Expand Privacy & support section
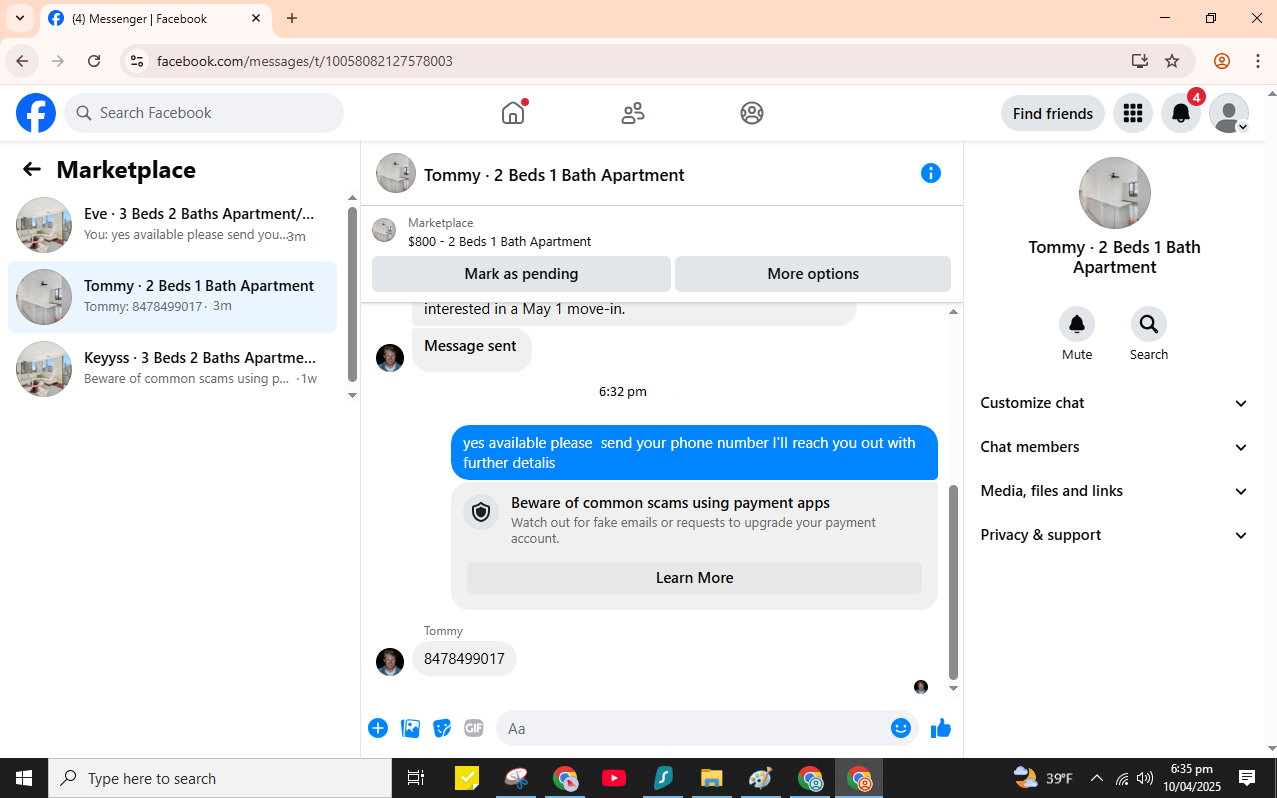Viewport: 1277px width, 798px height. [1115, 535]
